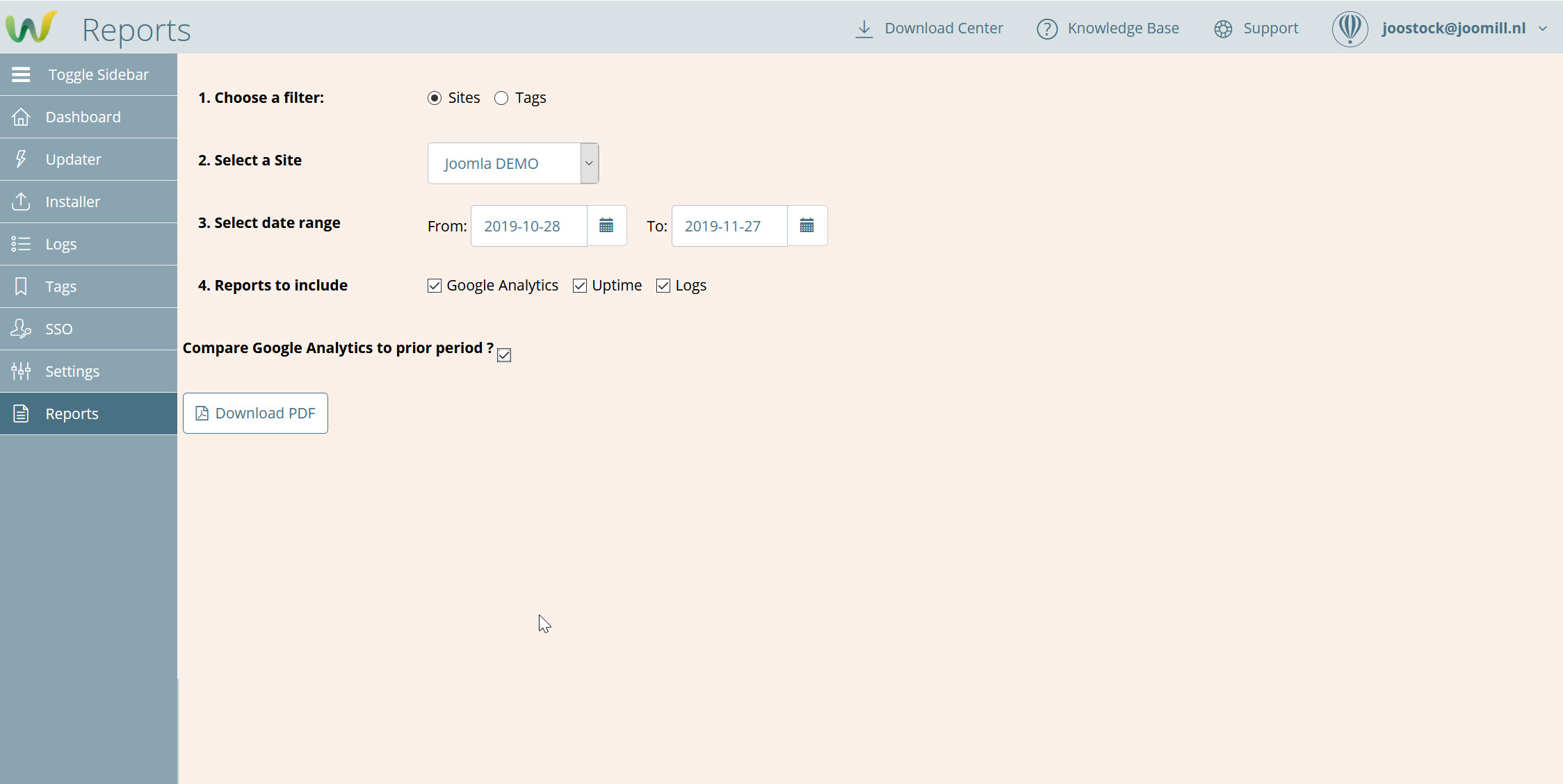Uncheck the Uptime report checkbox
This screenshot has width=1563, height=784.
pos(580,286)
